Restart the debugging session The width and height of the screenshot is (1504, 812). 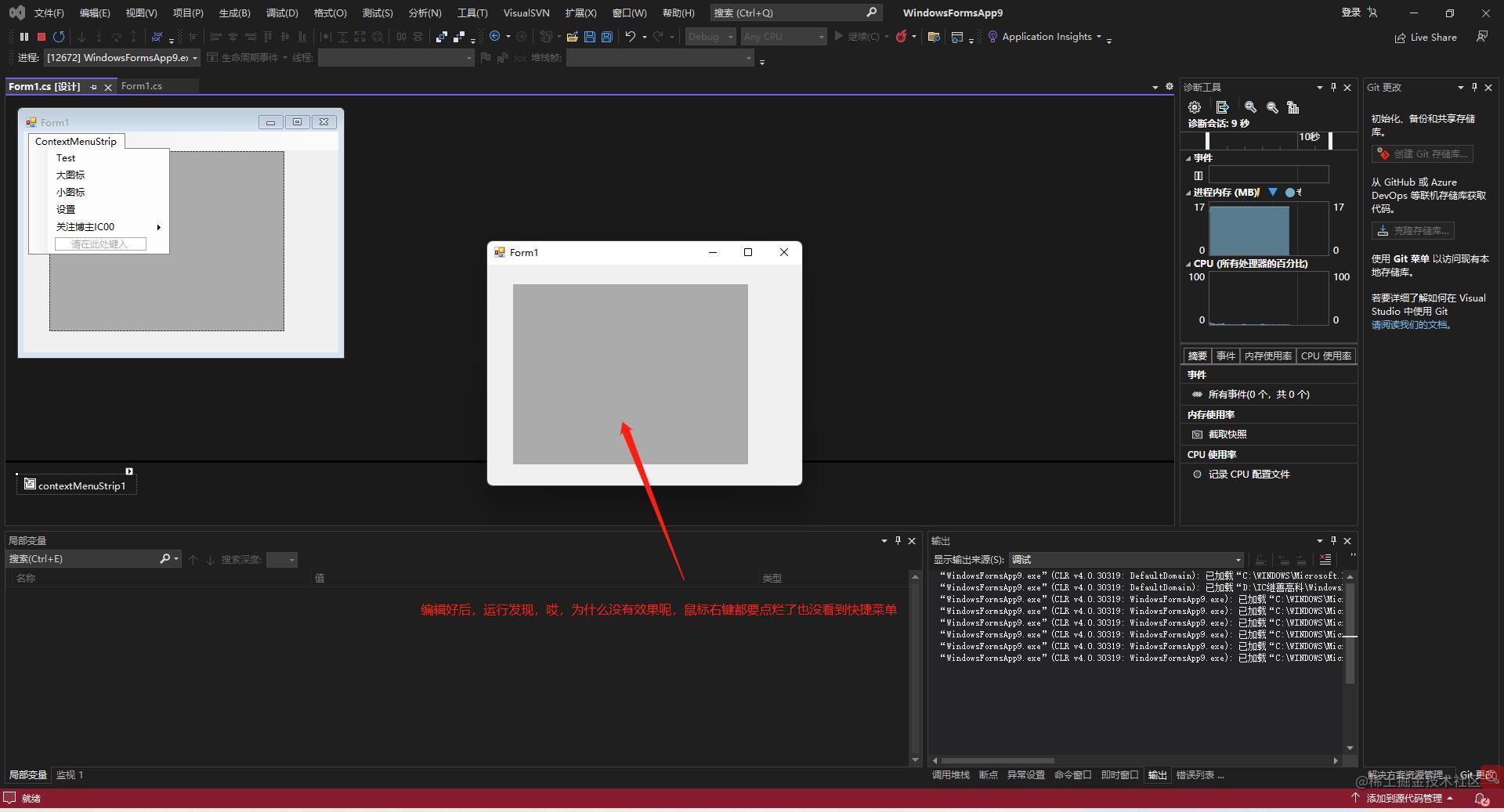(59, 37)
